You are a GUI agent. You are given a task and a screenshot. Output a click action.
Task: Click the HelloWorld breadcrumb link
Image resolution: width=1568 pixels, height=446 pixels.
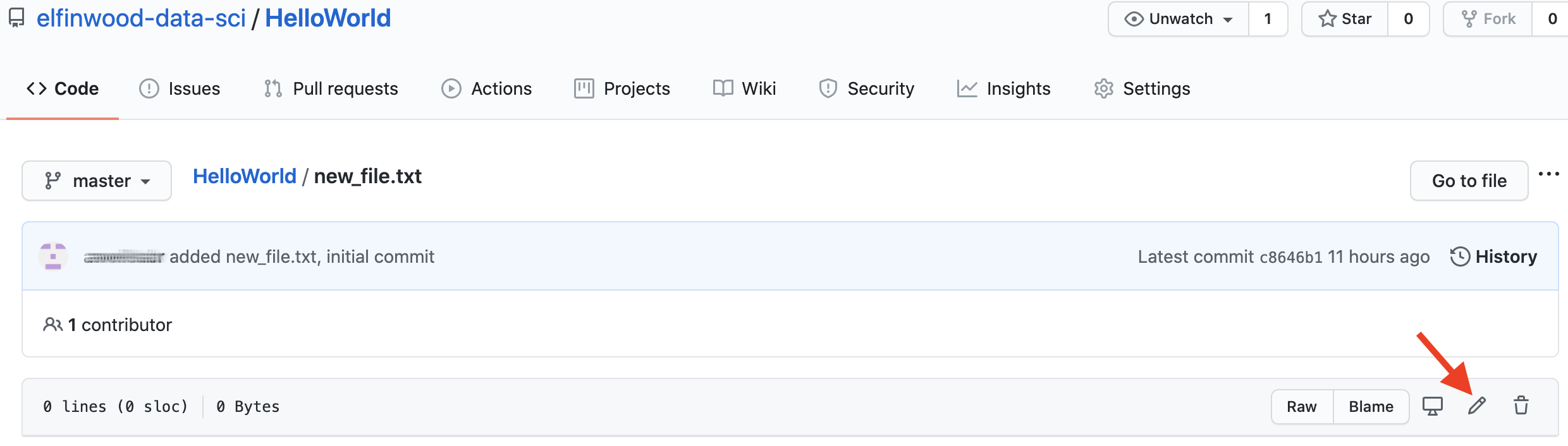245,176
